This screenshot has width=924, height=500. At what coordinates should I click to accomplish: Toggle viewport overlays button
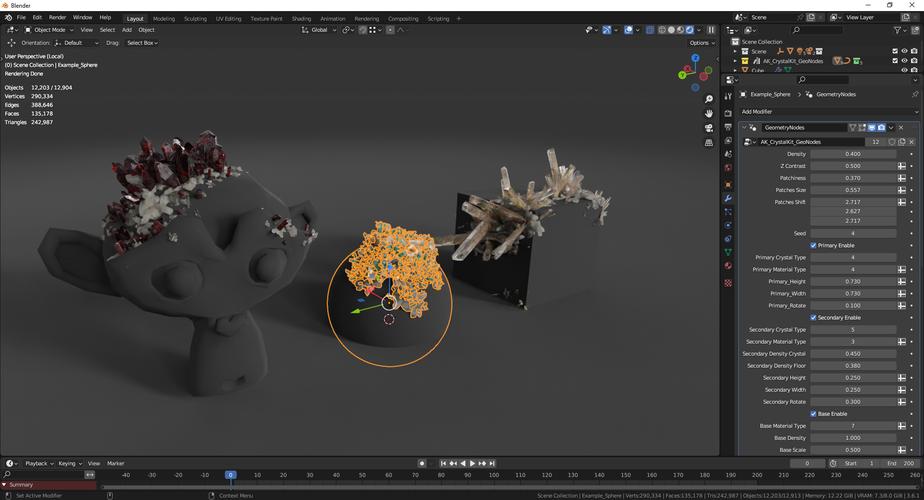(x=628, y=29)
